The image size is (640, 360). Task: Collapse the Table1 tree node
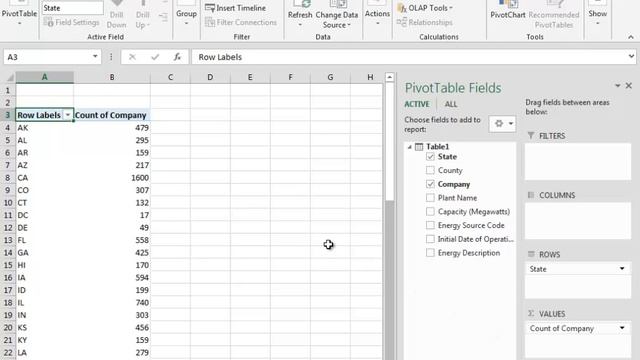click(409, 147)
